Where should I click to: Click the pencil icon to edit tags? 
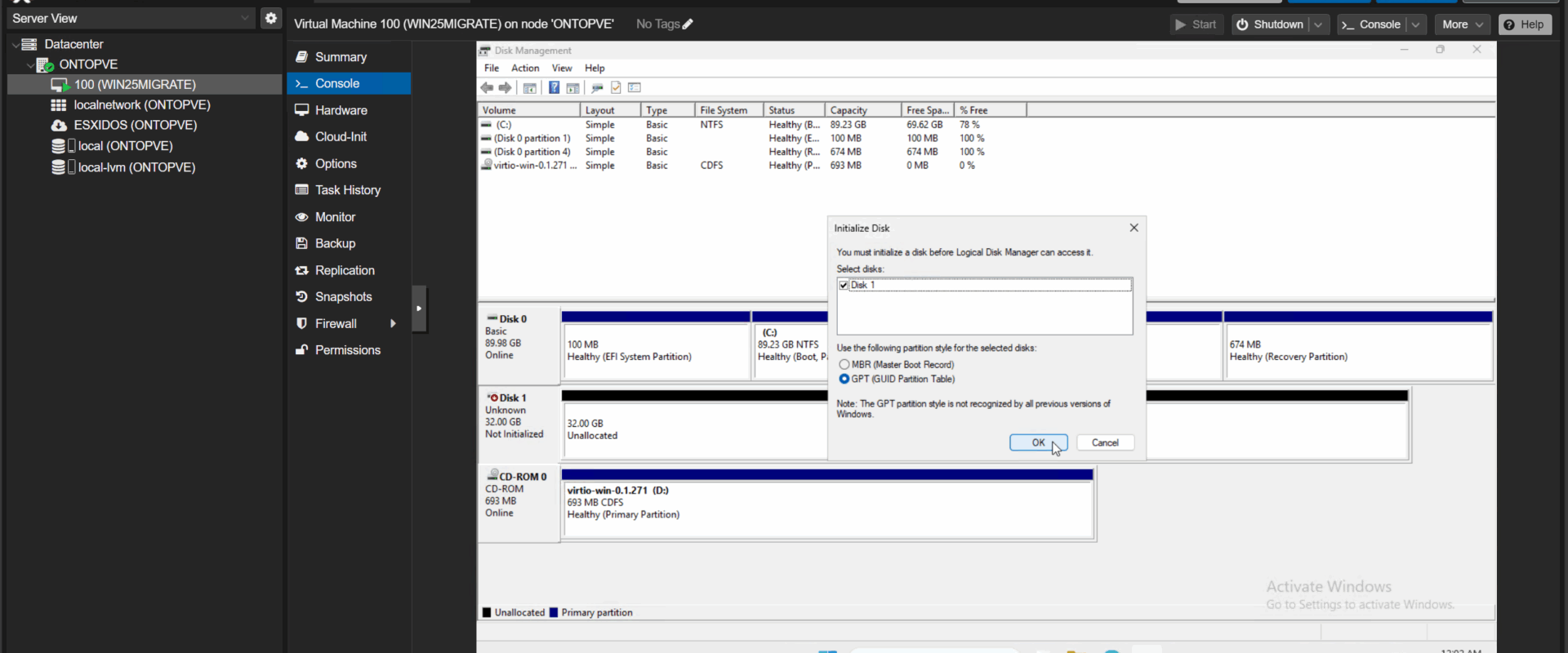(688, 24)
